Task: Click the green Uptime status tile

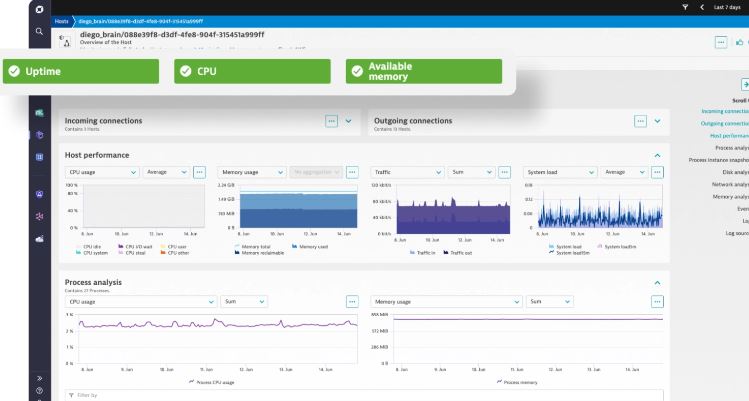Action: coord(81,71)
